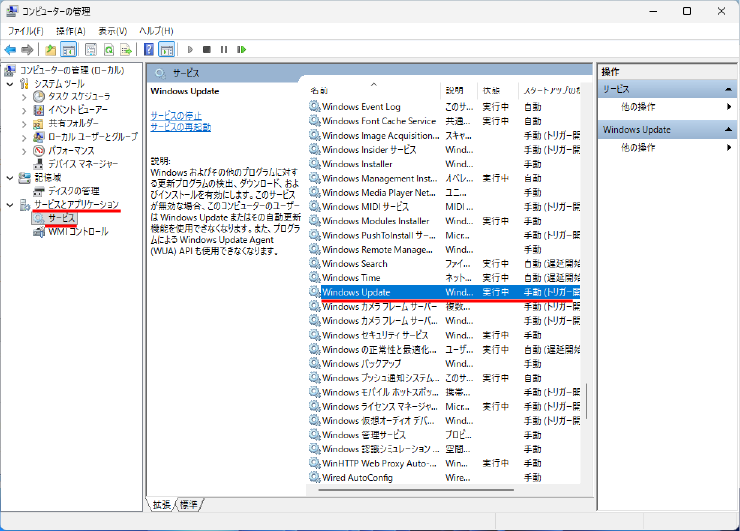Sort by the 状態 column header

pyautogui.click(x=498, y=90)
